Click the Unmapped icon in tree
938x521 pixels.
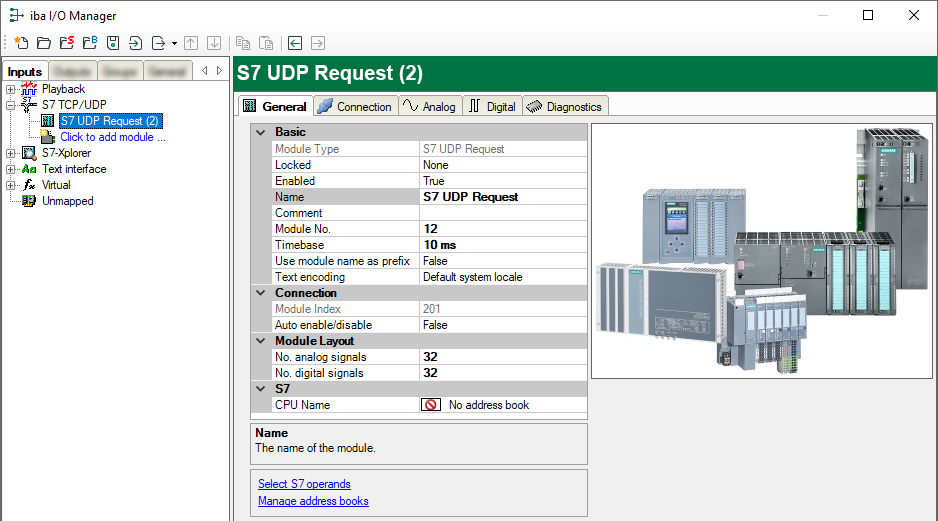(29, 201)
